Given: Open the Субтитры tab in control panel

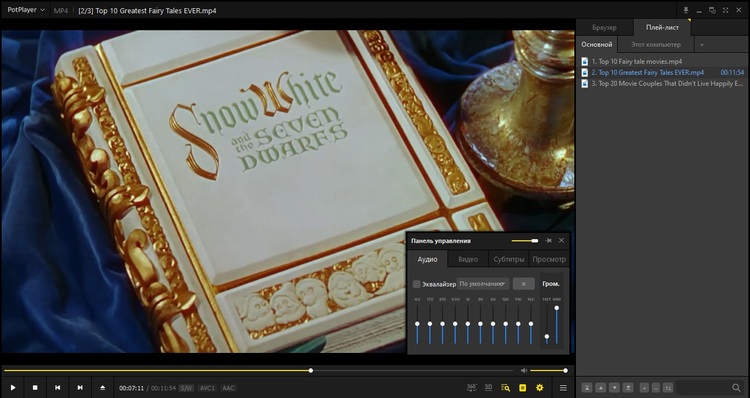Looking at the screenshot, I should [508, 259].
